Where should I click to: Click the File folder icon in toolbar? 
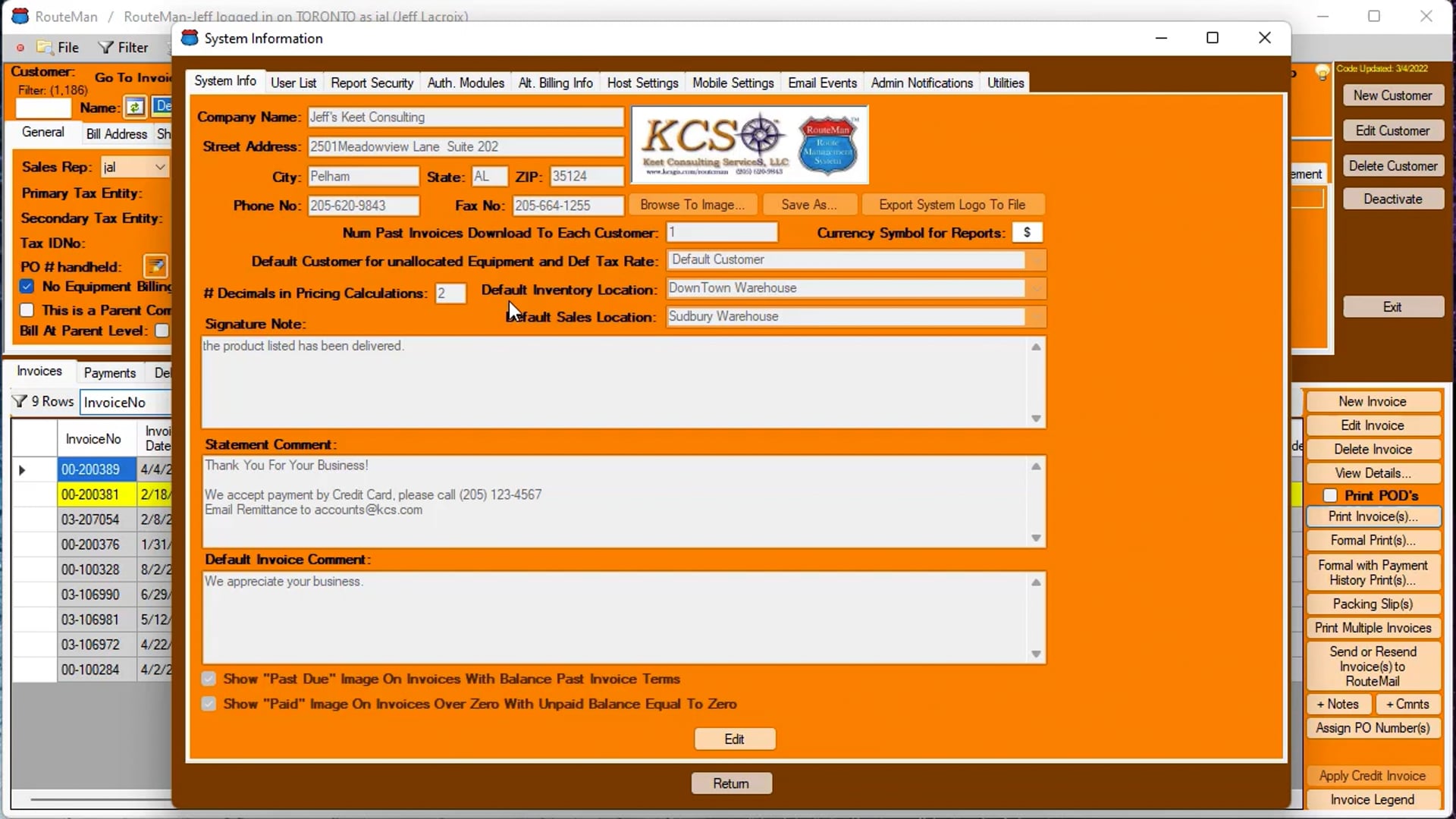(45, 47)
